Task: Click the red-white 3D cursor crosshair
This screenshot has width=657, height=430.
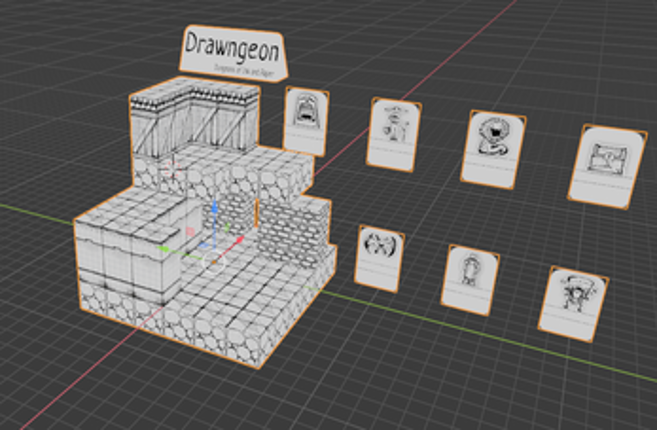Action: 172,169
